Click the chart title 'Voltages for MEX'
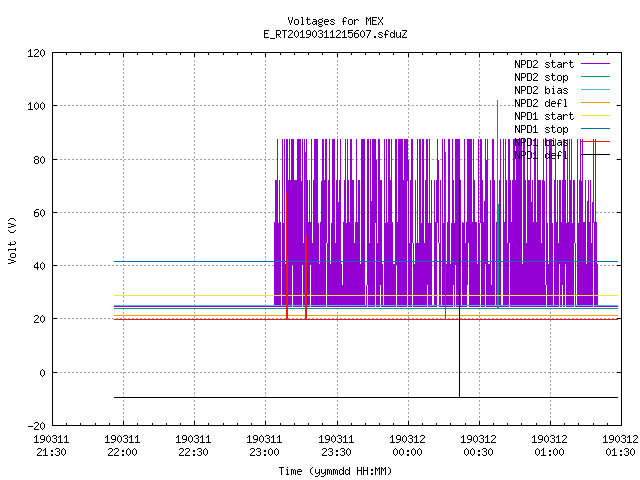The width and height of the screenshot is (640, 480). 335,21
